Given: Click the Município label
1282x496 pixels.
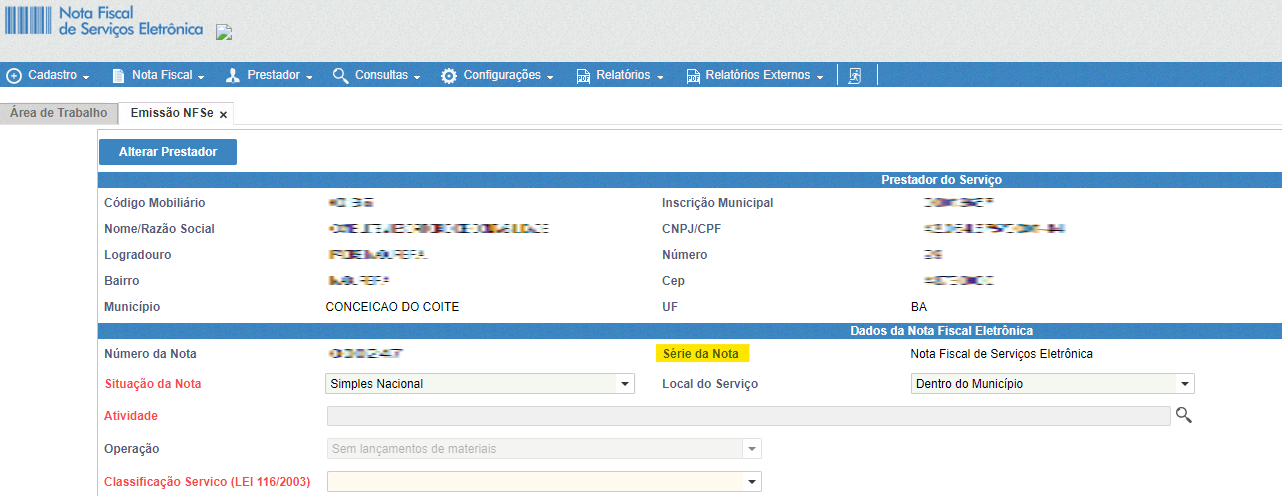Looking at the screenshot, I should tap(132, 307).
